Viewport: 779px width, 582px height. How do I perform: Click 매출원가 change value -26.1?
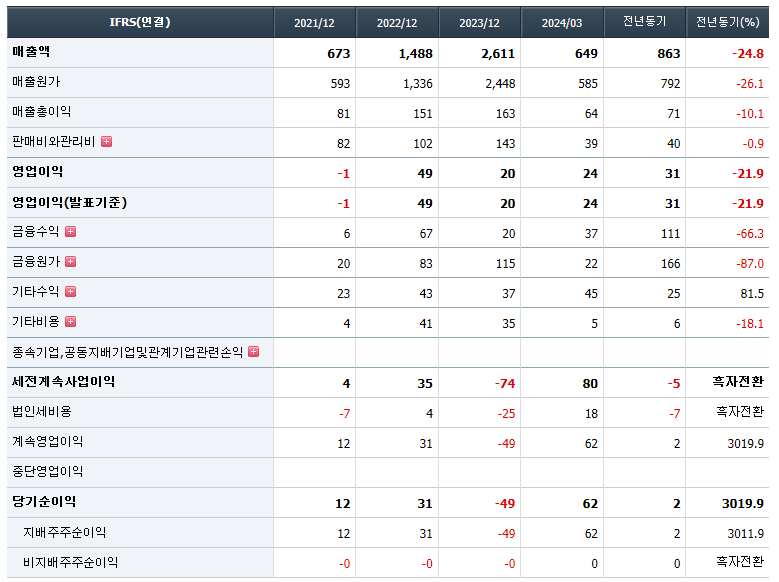pos(750,83)
